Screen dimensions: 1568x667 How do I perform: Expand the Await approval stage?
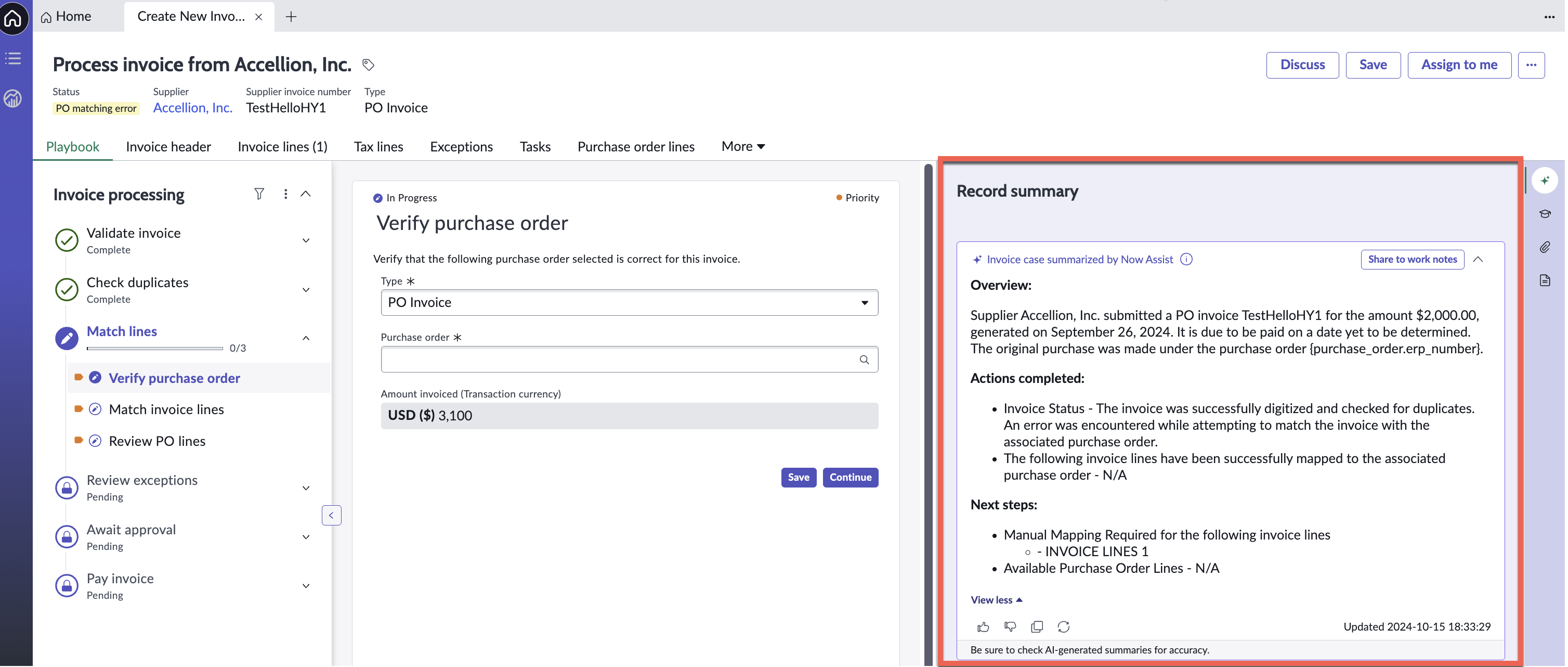tap(306, 537)
